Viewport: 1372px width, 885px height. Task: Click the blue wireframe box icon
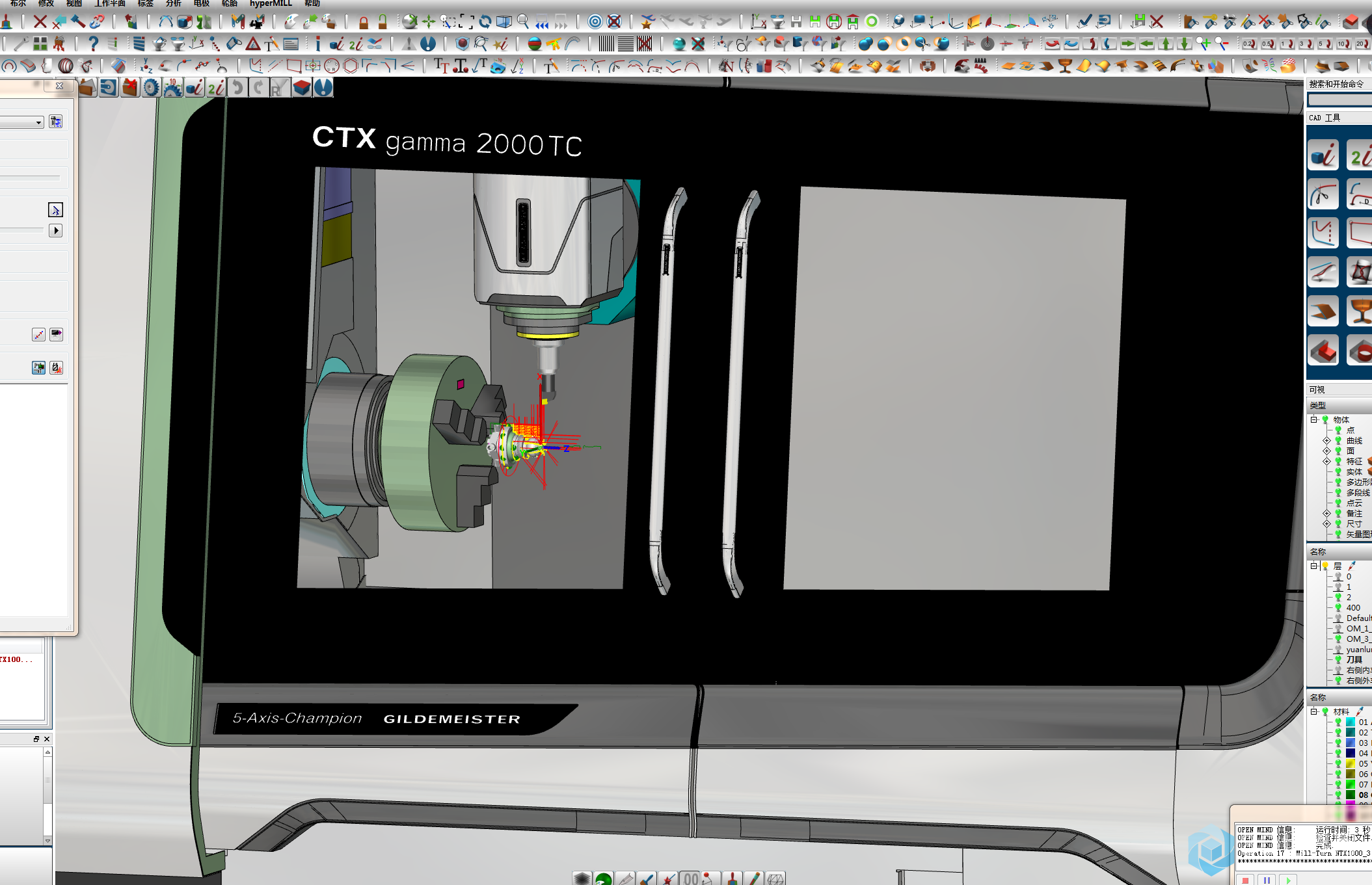point(504,22)
